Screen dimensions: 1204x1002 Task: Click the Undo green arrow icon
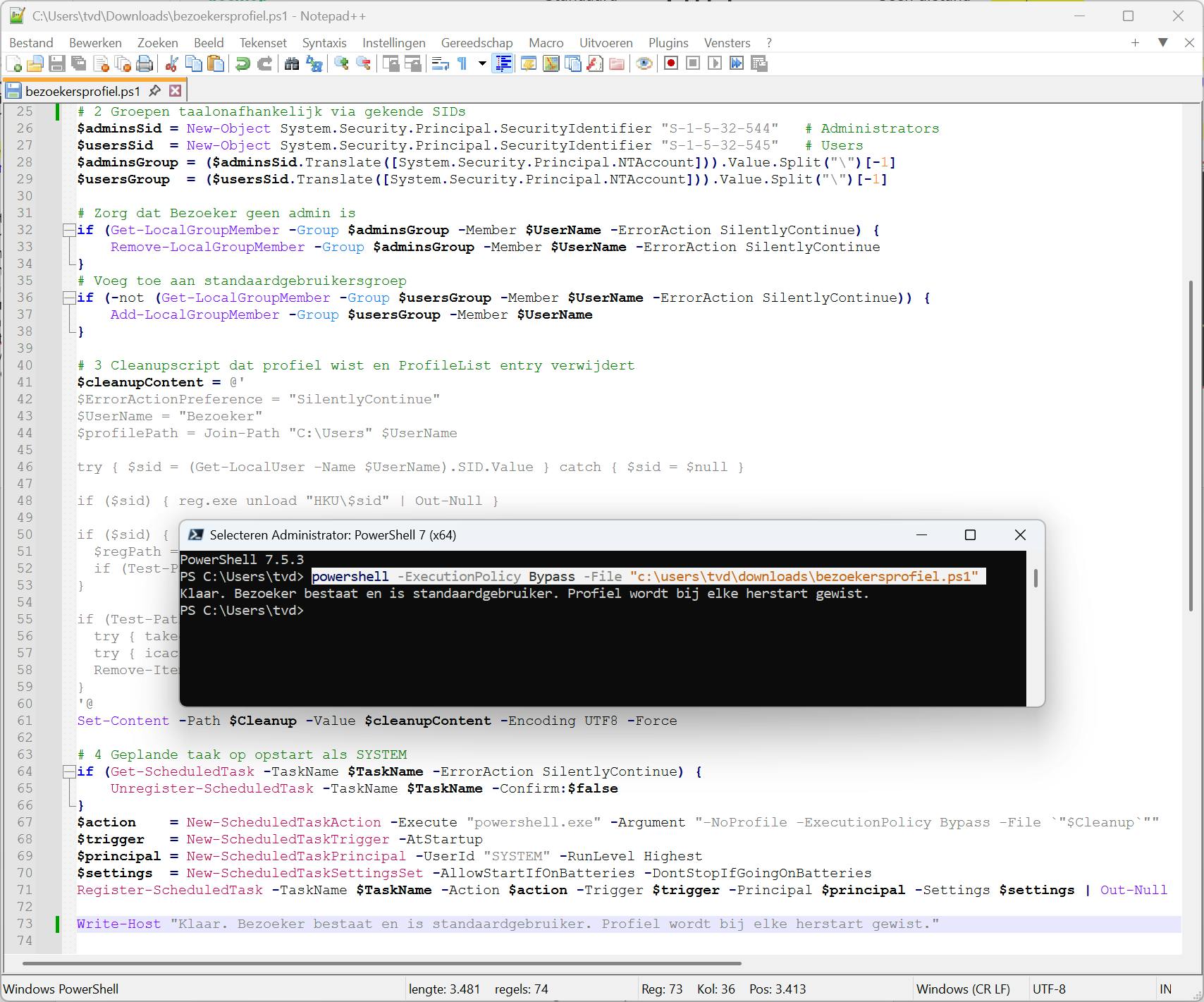[242, 64]
